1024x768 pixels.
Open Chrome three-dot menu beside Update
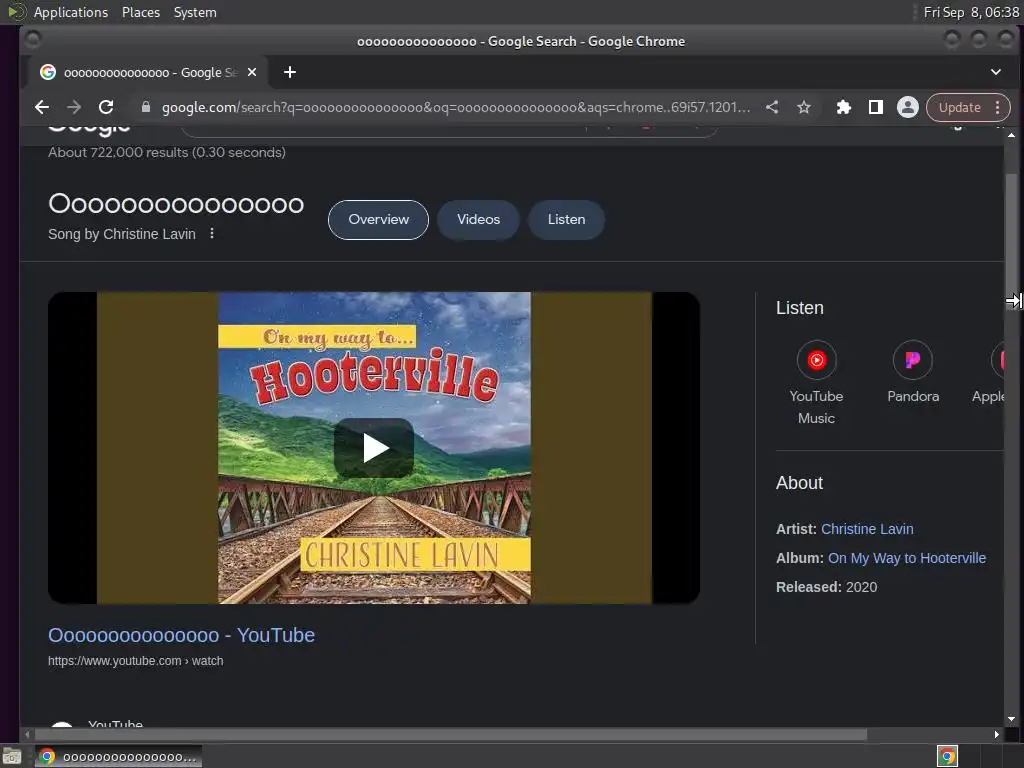click(997, 107)
